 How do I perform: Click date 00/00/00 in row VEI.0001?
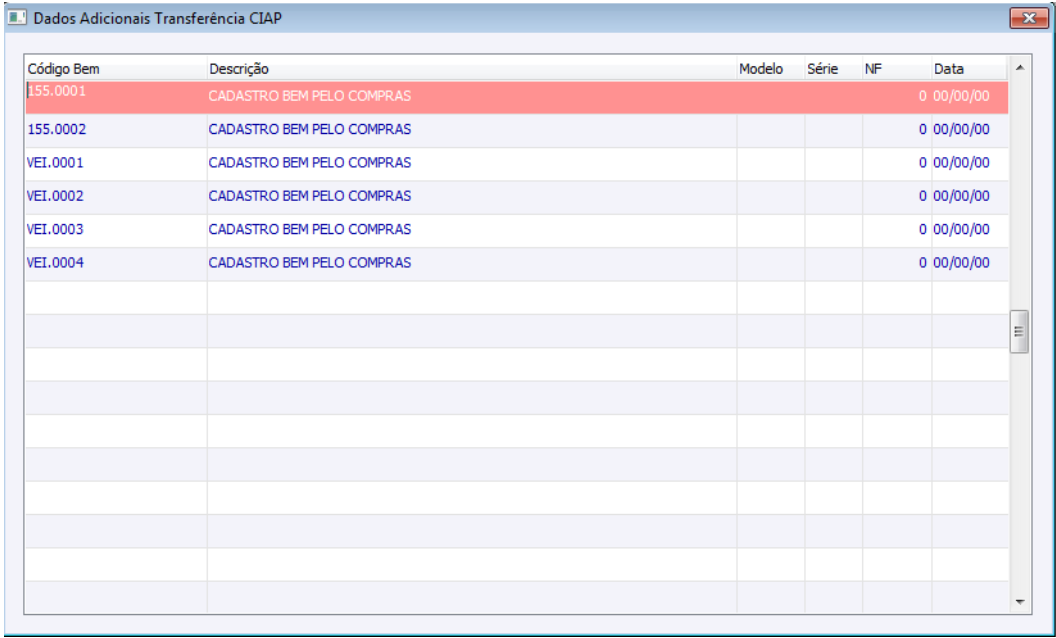coord(961,163)
